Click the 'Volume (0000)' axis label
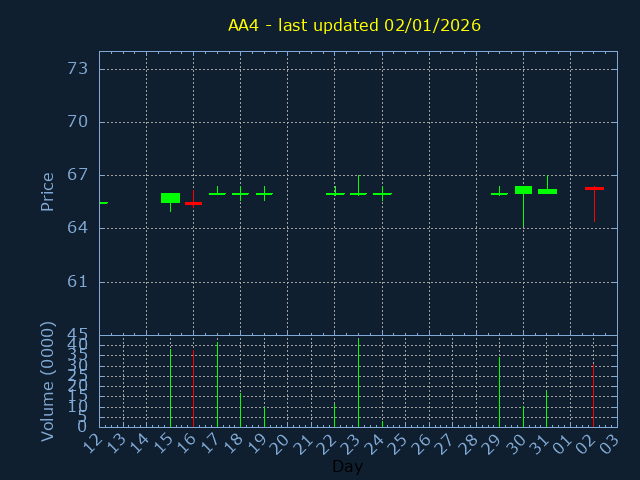Viewport: 640px width, 480px height. 47,381
